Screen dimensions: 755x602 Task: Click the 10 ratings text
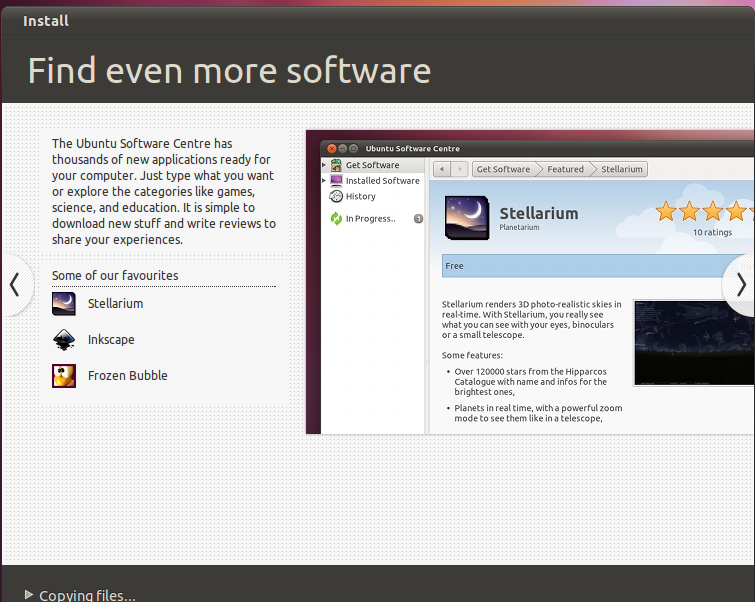tap(712, 233)
